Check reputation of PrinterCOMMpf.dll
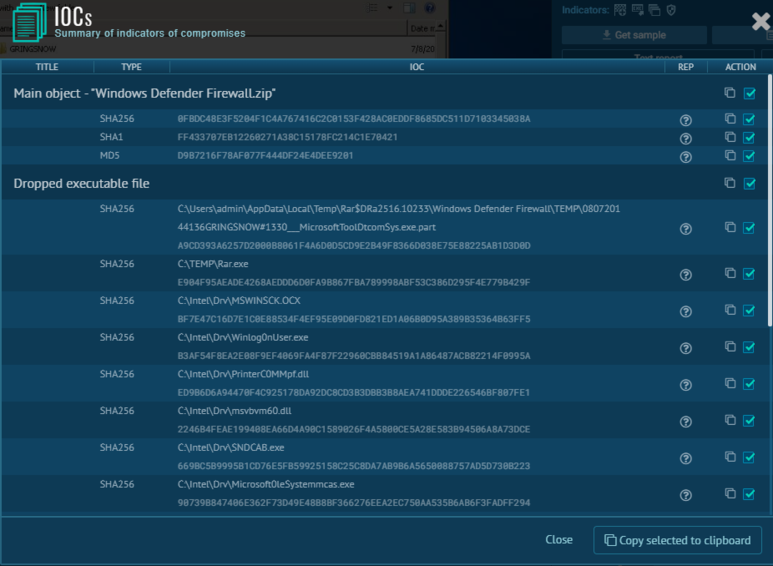The image size is (773, 566). tap(685, 385)
